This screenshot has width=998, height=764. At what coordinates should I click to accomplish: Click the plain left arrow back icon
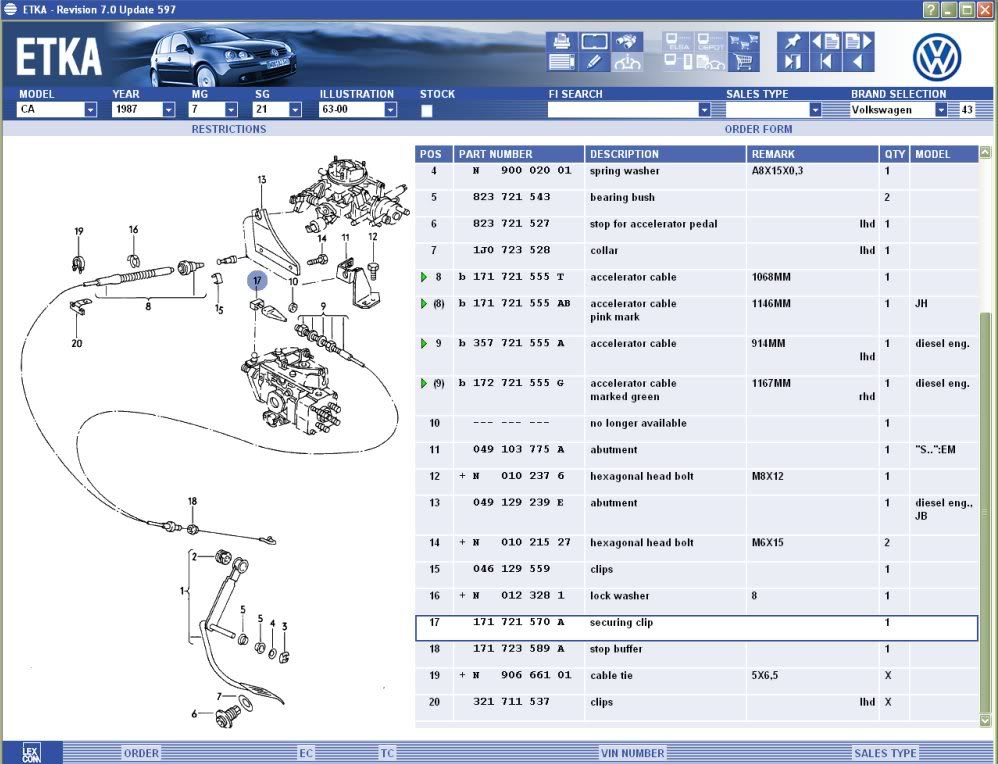pyautogui.click(x=858, y=62)
